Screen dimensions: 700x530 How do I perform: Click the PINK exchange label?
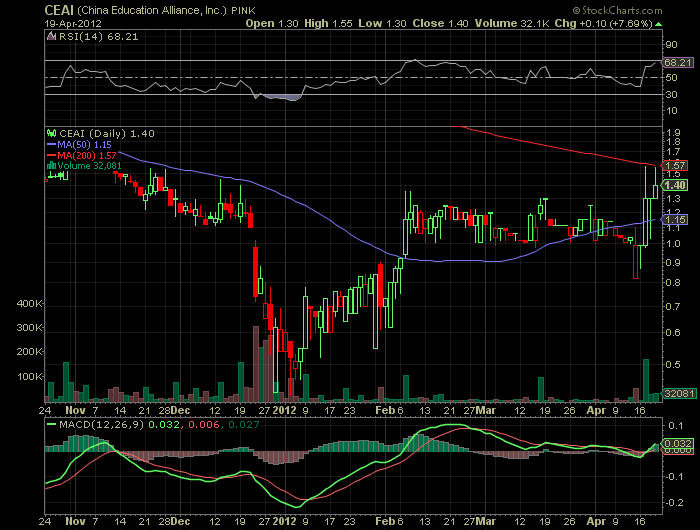[x=243, y=11]
